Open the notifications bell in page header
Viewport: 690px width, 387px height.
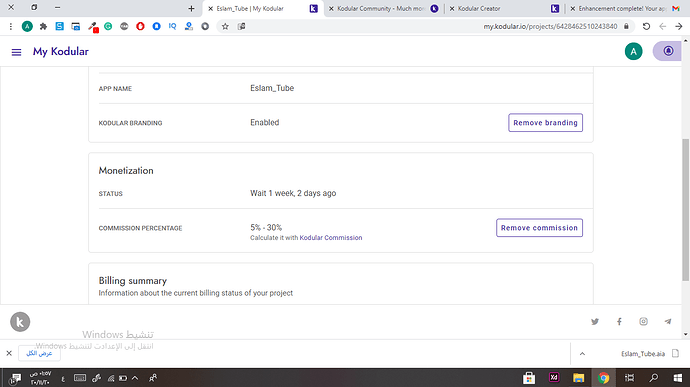(668, 51)
